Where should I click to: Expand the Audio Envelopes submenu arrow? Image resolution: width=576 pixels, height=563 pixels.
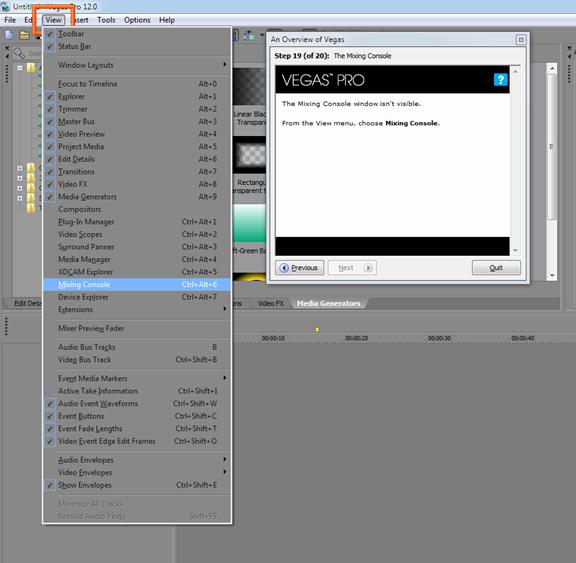point(224,459)
